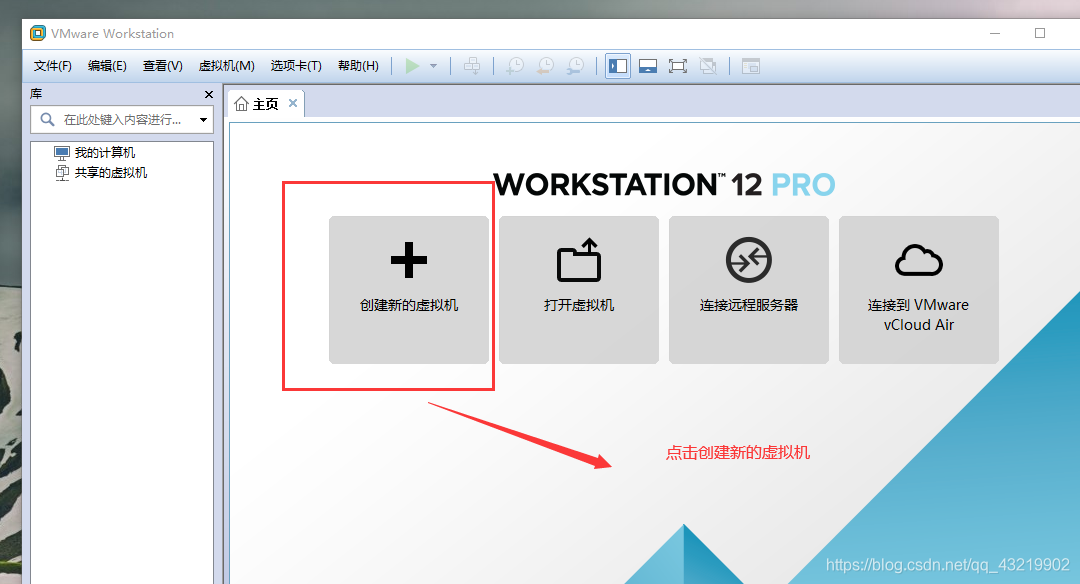Screen dimensions: 1080x584
Task: Open the 选项卡(T) menu
Action: pos(296,66)
